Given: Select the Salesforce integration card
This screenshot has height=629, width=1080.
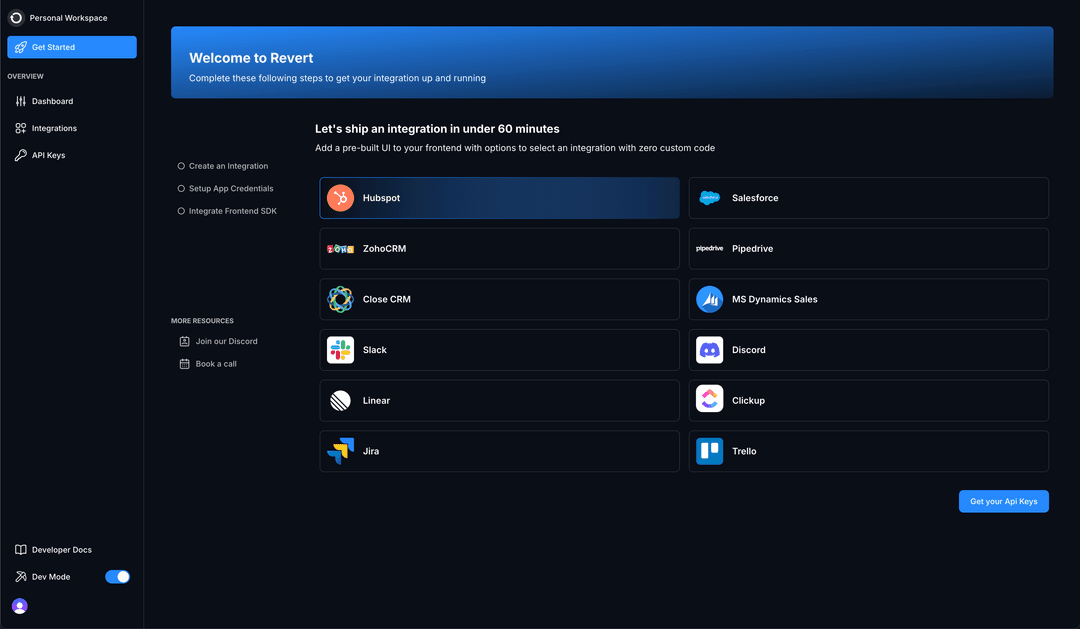Looking at the screenshot, I should 869,198.
